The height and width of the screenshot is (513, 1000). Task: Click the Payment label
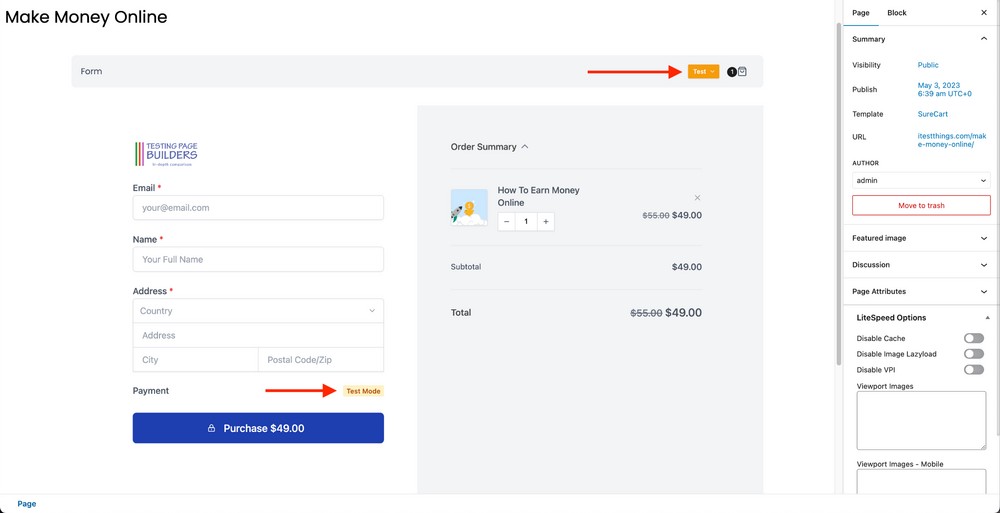pos(151,390)
